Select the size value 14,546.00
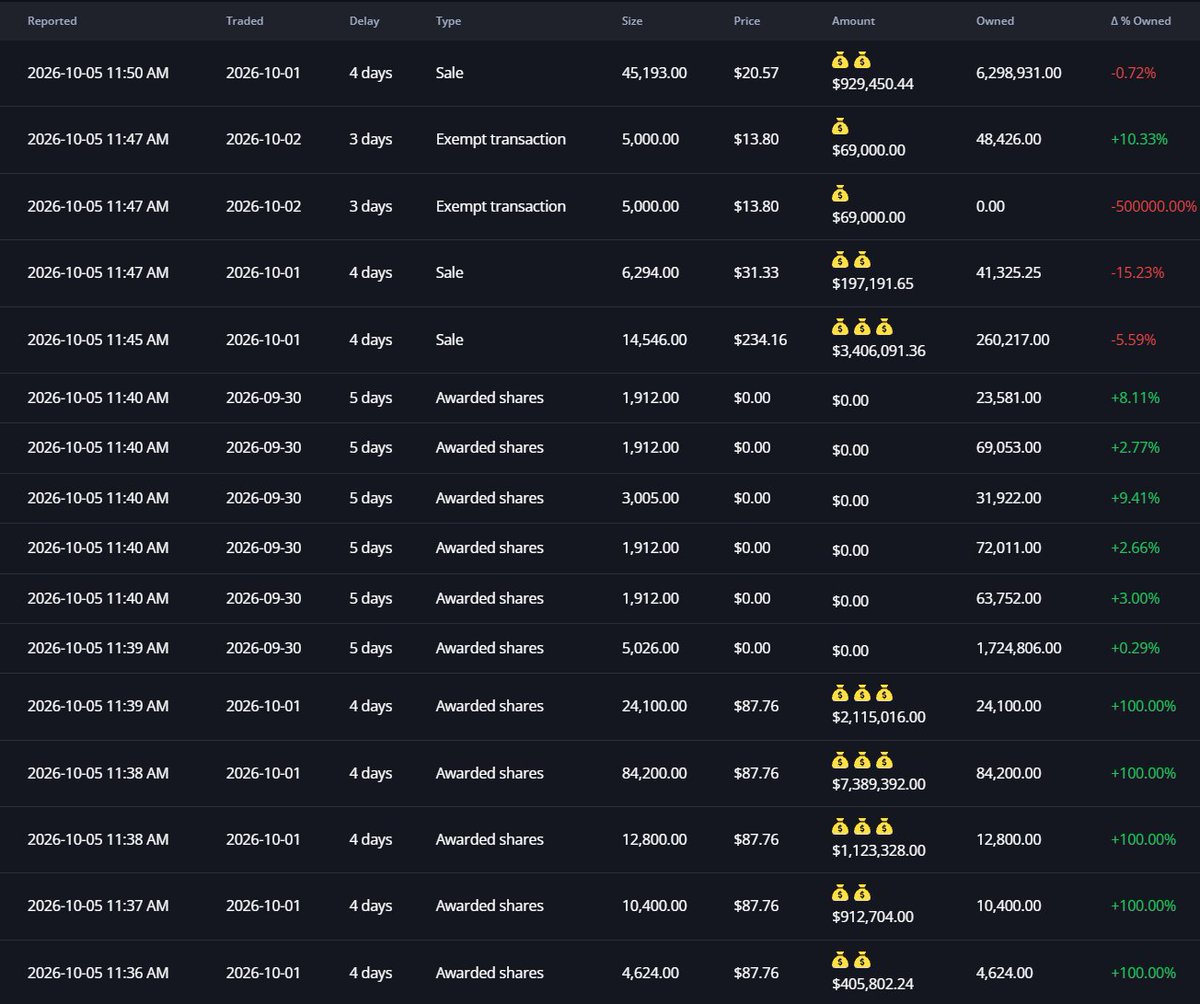 [x=654, y=340]
